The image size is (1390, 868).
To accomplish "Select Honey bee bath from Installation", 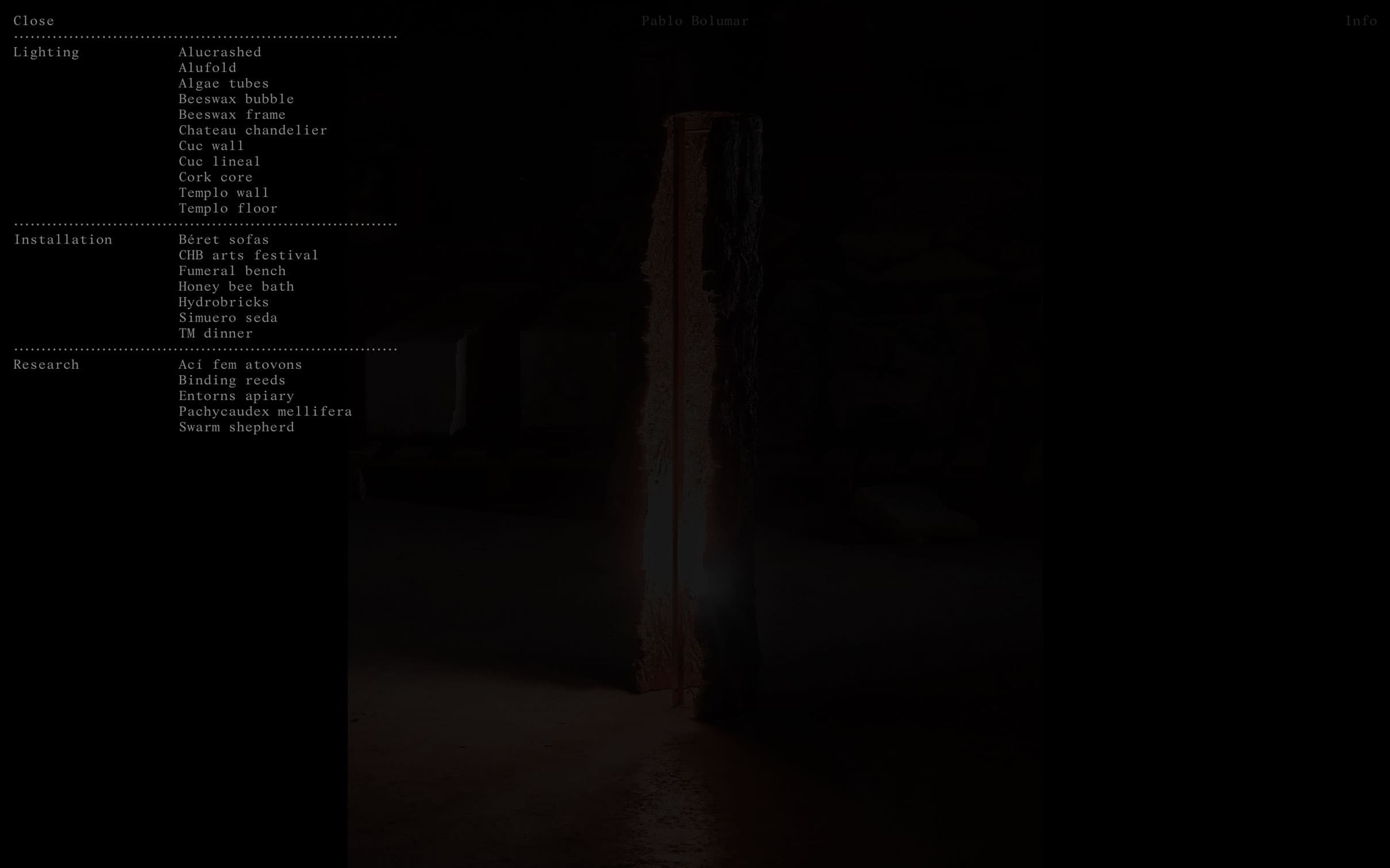I will [236, 286].
